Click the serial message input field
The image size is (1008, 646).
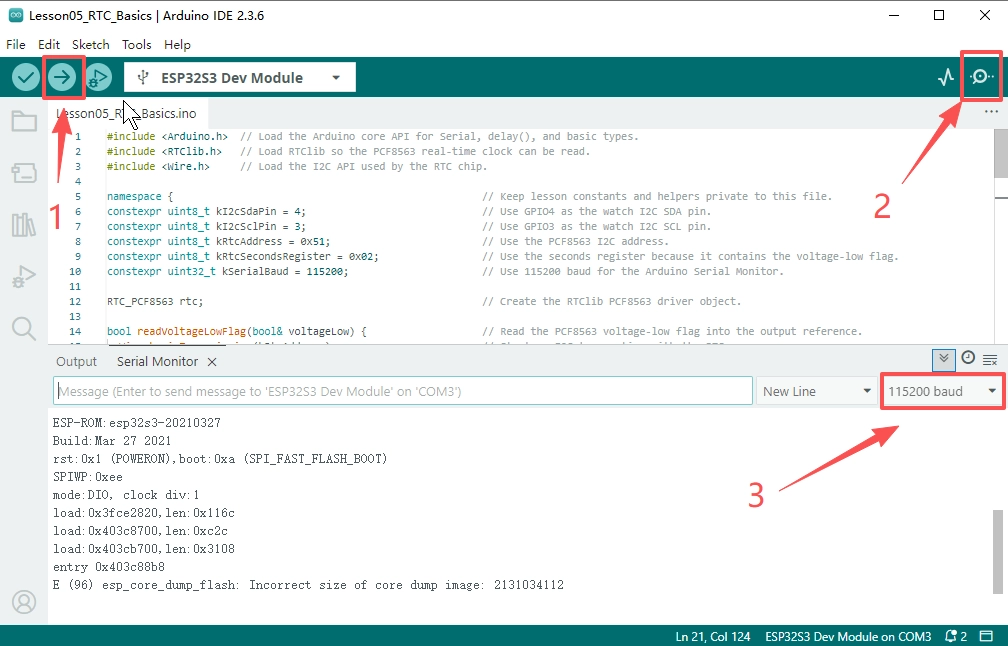pyautogui.click(x=402, y=391)
